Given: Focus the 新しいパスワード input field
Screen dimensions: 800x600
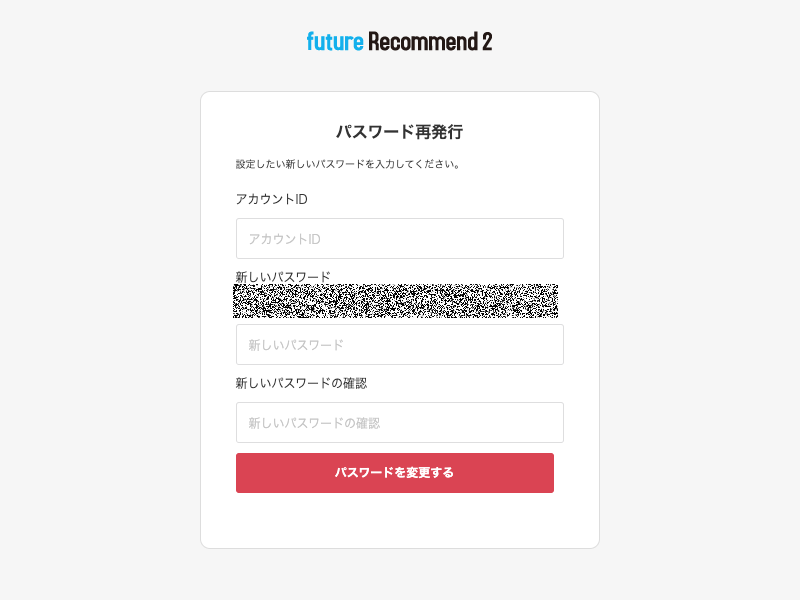Looking at the screenshot, I should click(x=399, y=344).
